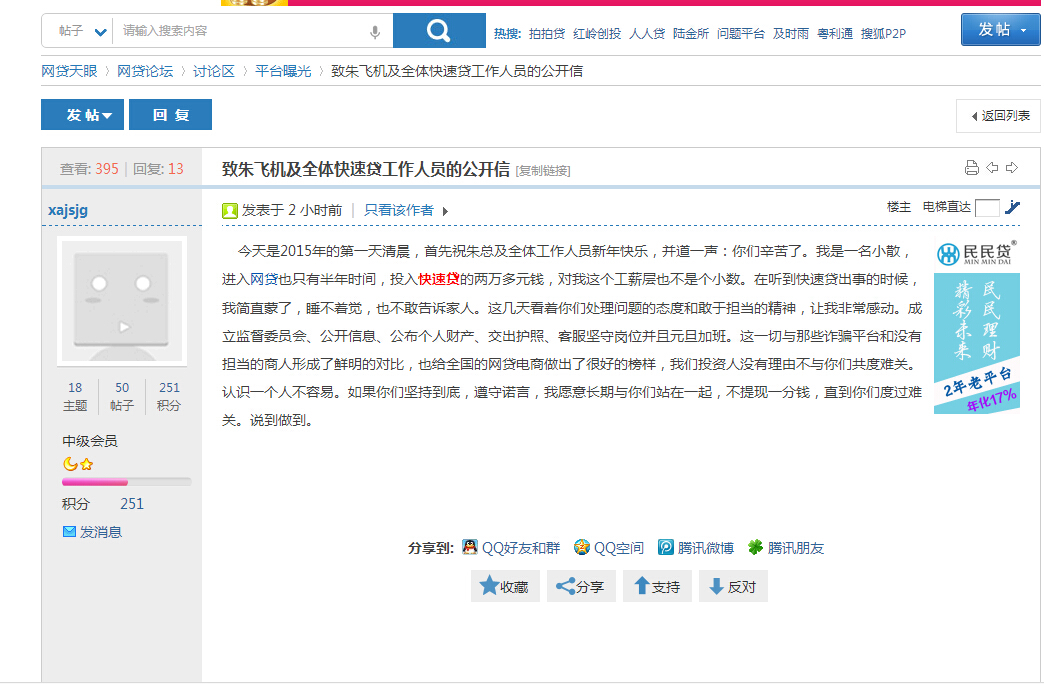Viewport: 1044px width, 684px height.
Task: Open hot search link 拍拍贷
Action: [x=547, y=33]
